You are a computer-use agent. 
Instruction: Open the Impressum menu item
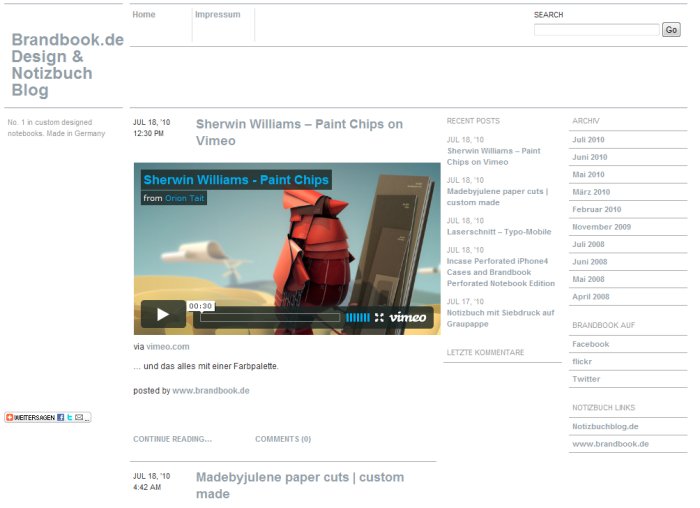(217, 15)
